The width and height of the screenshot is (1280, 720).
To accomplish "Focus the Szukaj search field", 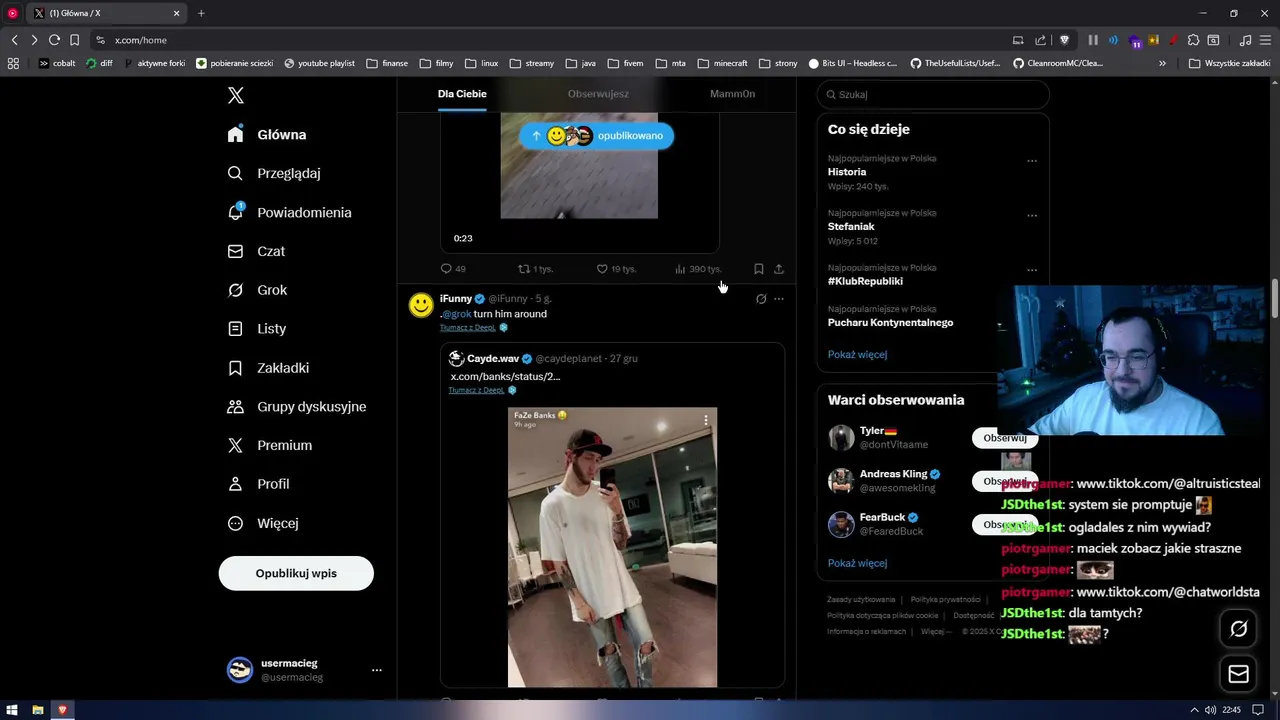I will tap(932, 94).
